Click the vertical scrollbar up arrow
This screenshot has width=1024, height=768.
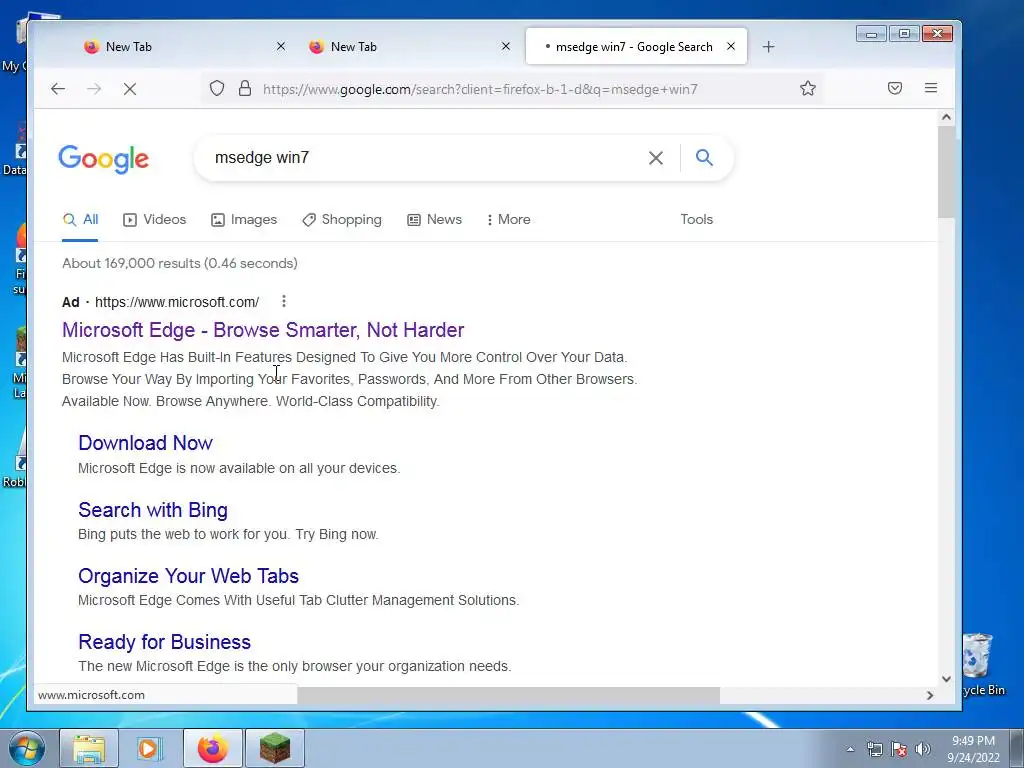point(946,118)
